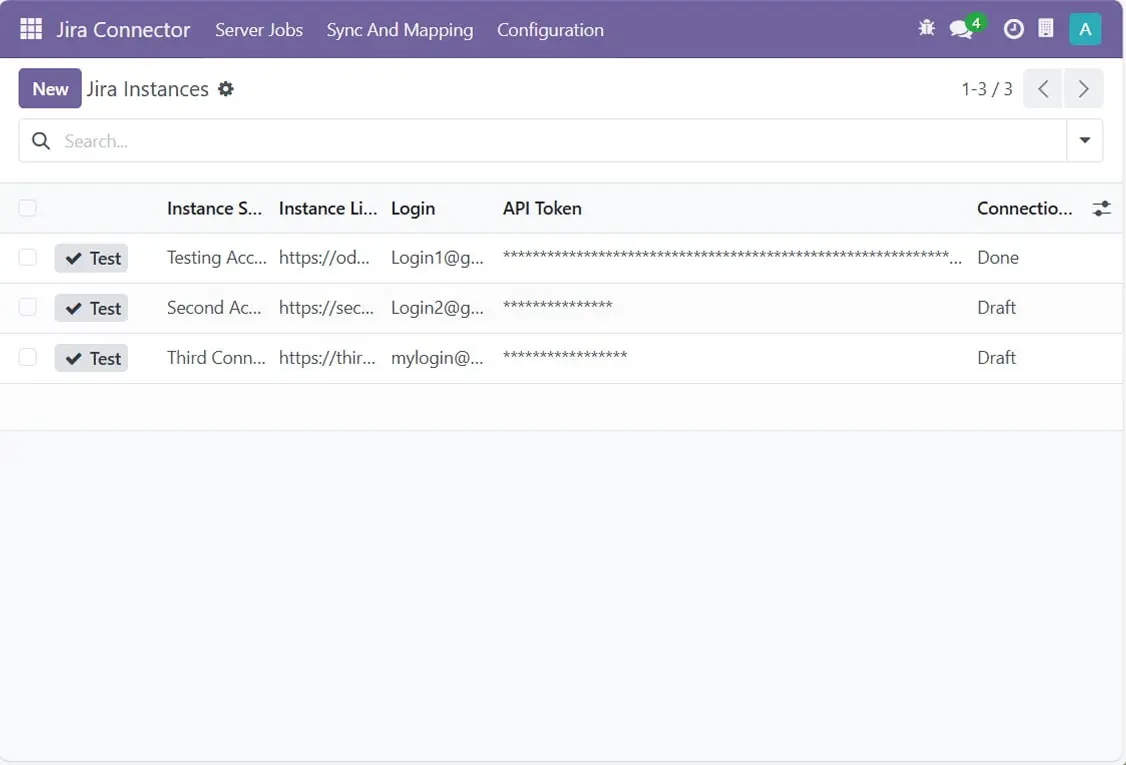Click the New button
This screenshot has height=765, width=1126.
tap(50, 89)
